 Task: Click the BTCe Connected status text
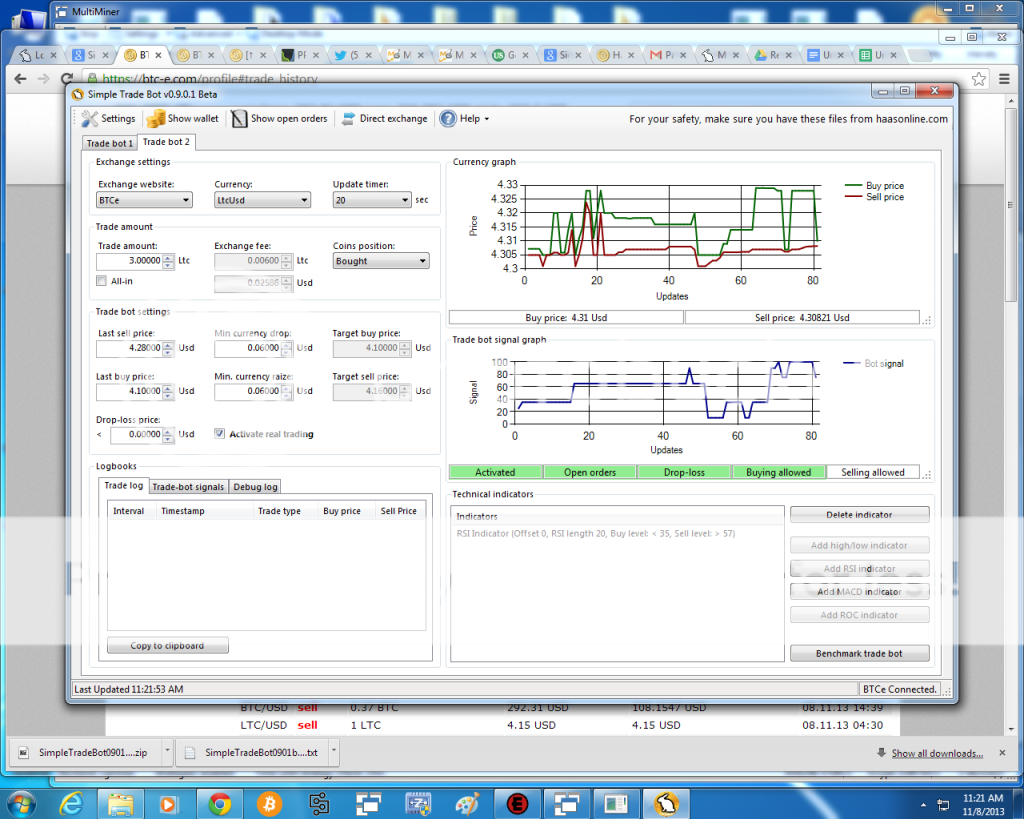899,689
